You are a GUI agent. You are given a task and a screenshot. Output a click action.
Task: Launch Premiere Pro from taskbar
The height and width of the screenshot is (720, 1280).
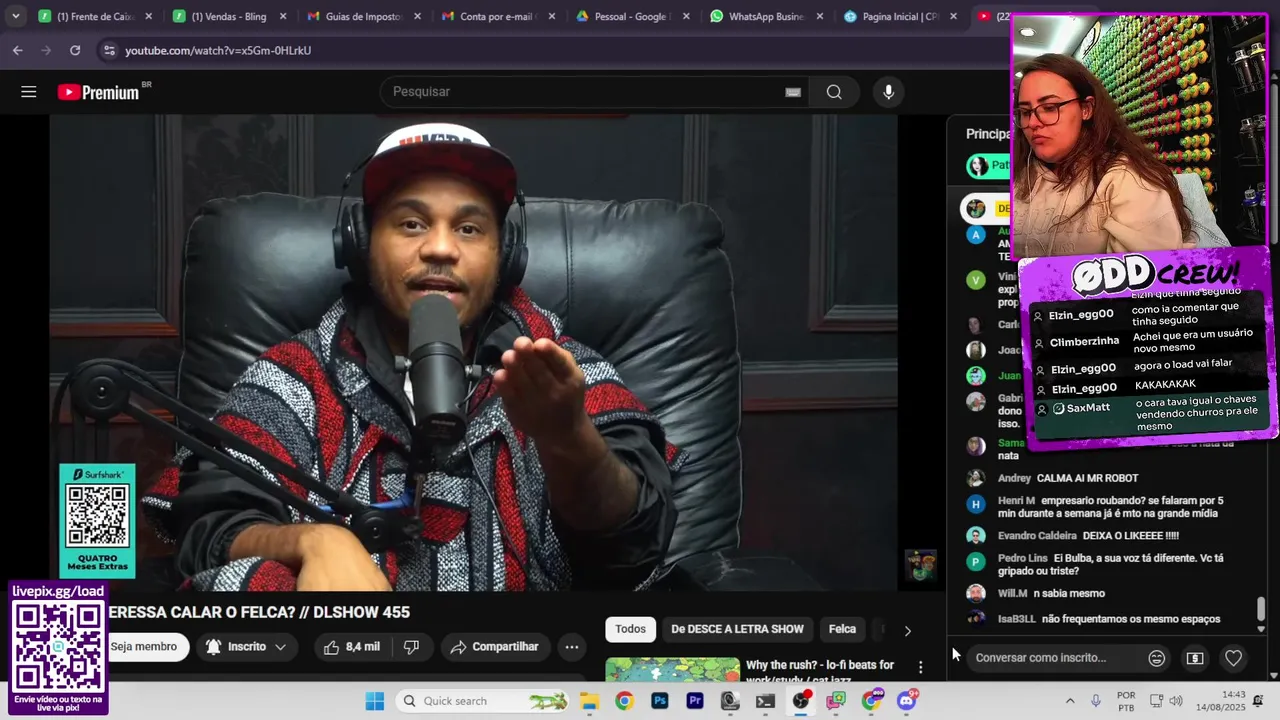coord(694,701)
